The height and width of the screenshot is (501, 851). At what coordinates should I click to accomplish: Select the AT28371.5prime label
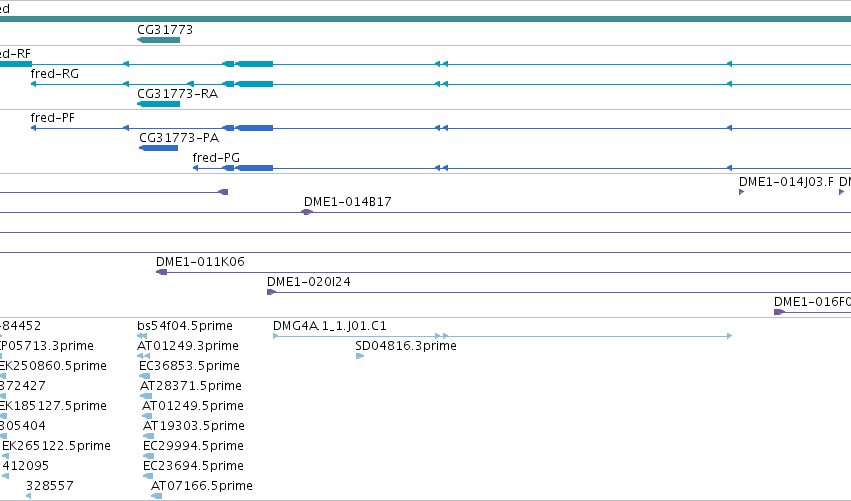[x=190, y=385]
